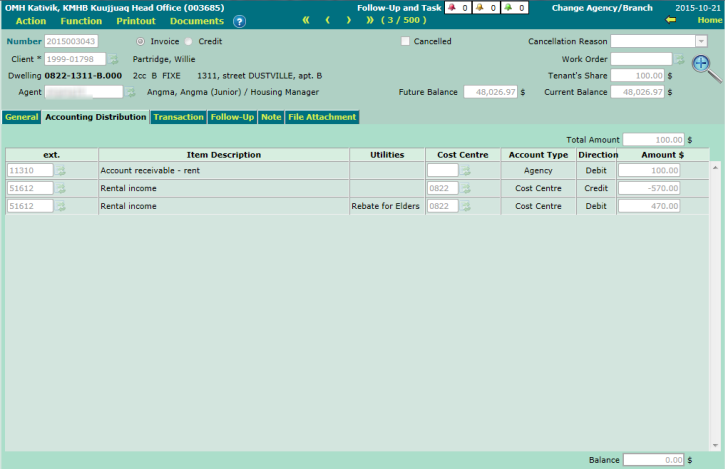725x469 pixels.
Task: Go to next record with single right arrow
Action: point(348,21)
